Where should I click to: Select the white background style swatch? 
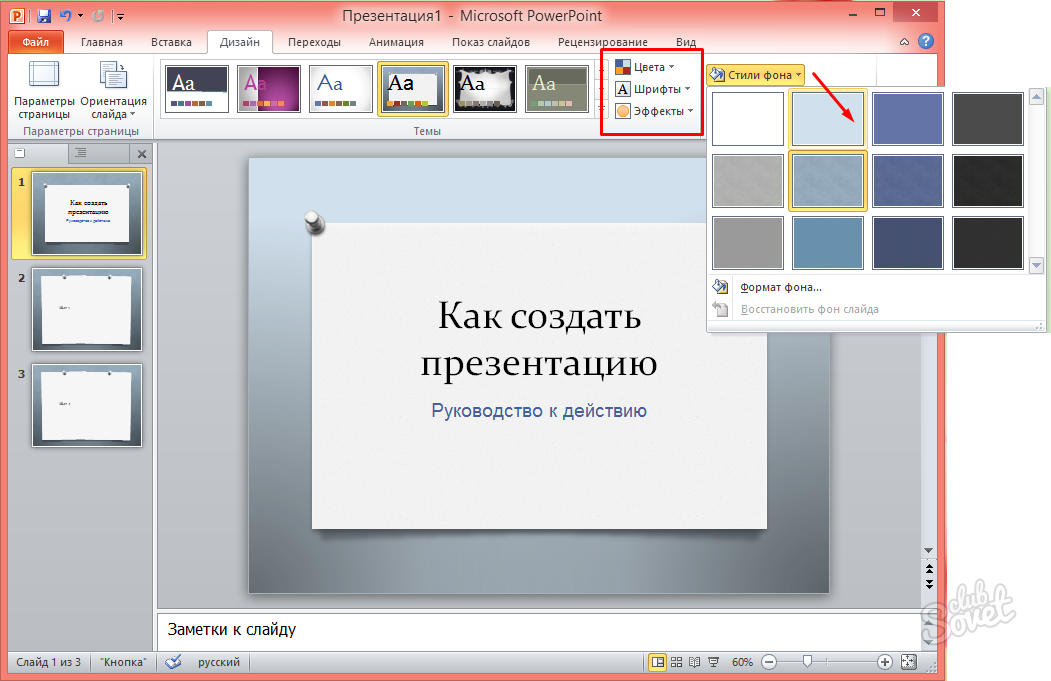(748, 119)
